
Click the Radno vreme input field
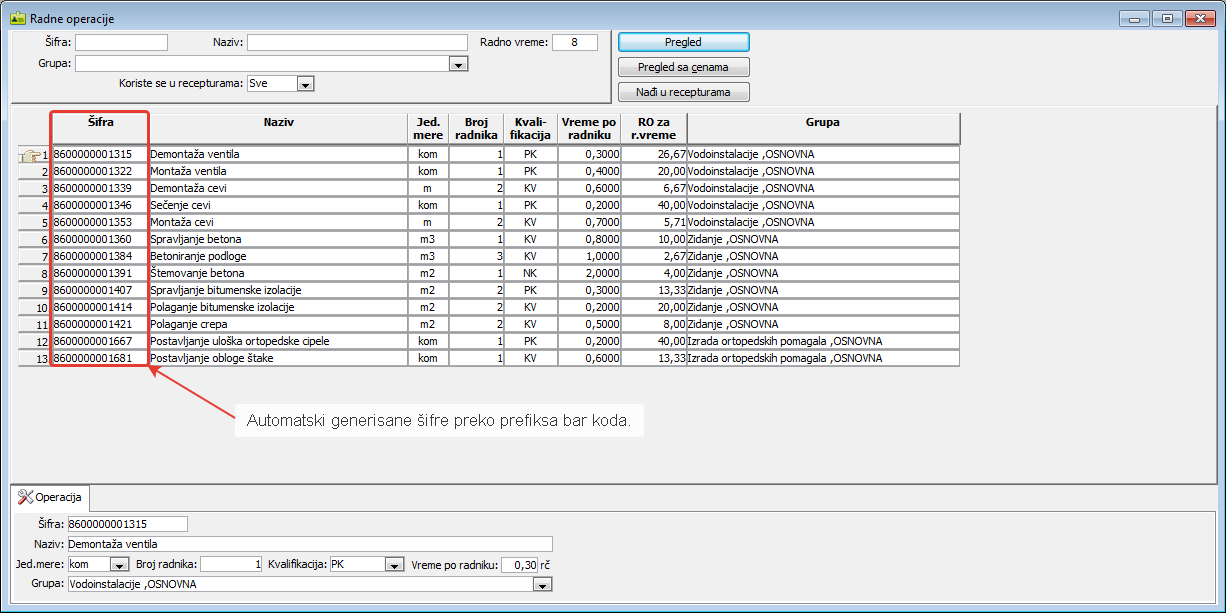tap(573, 42)
